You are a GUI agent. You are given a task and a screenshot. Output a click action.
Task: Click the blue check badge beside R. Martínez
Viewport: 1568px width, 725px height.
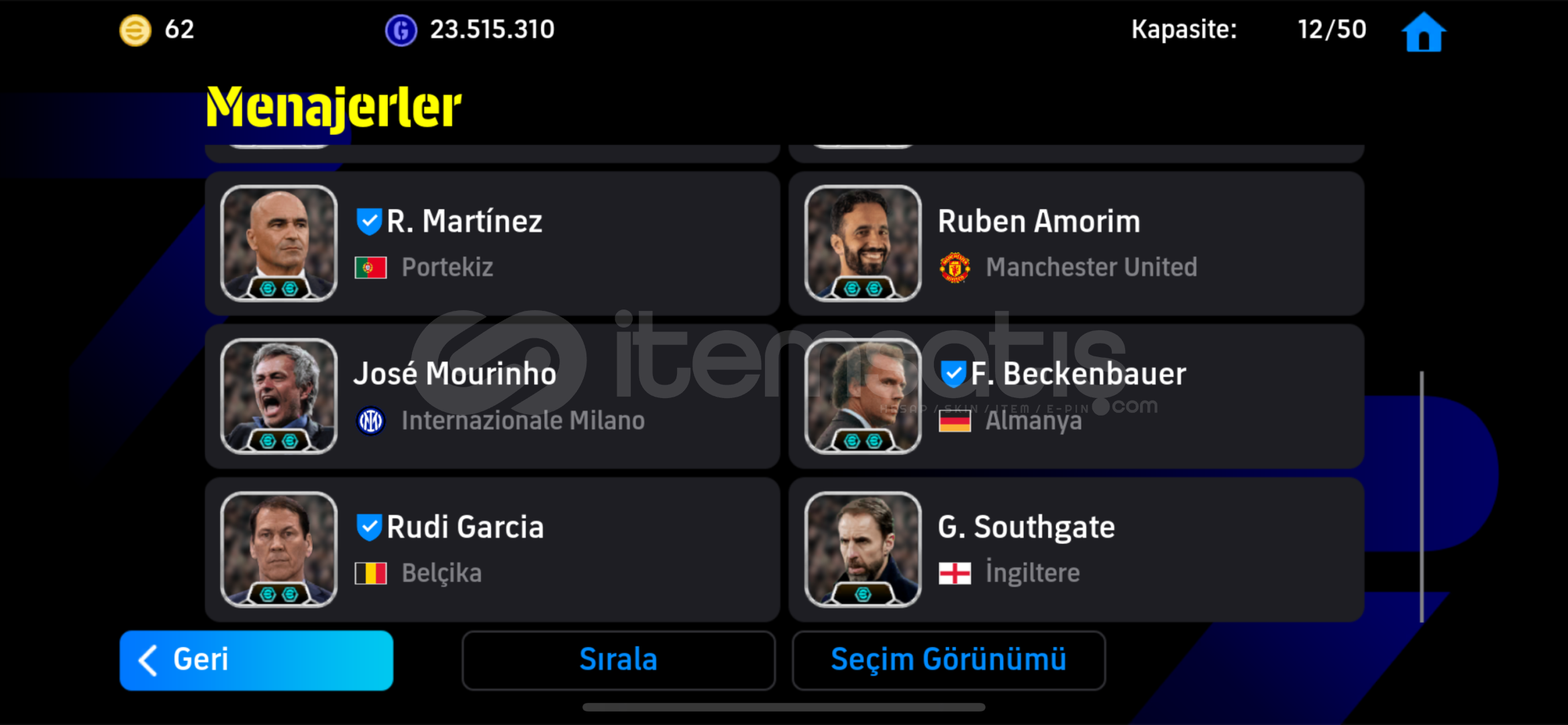click(369, 222)
